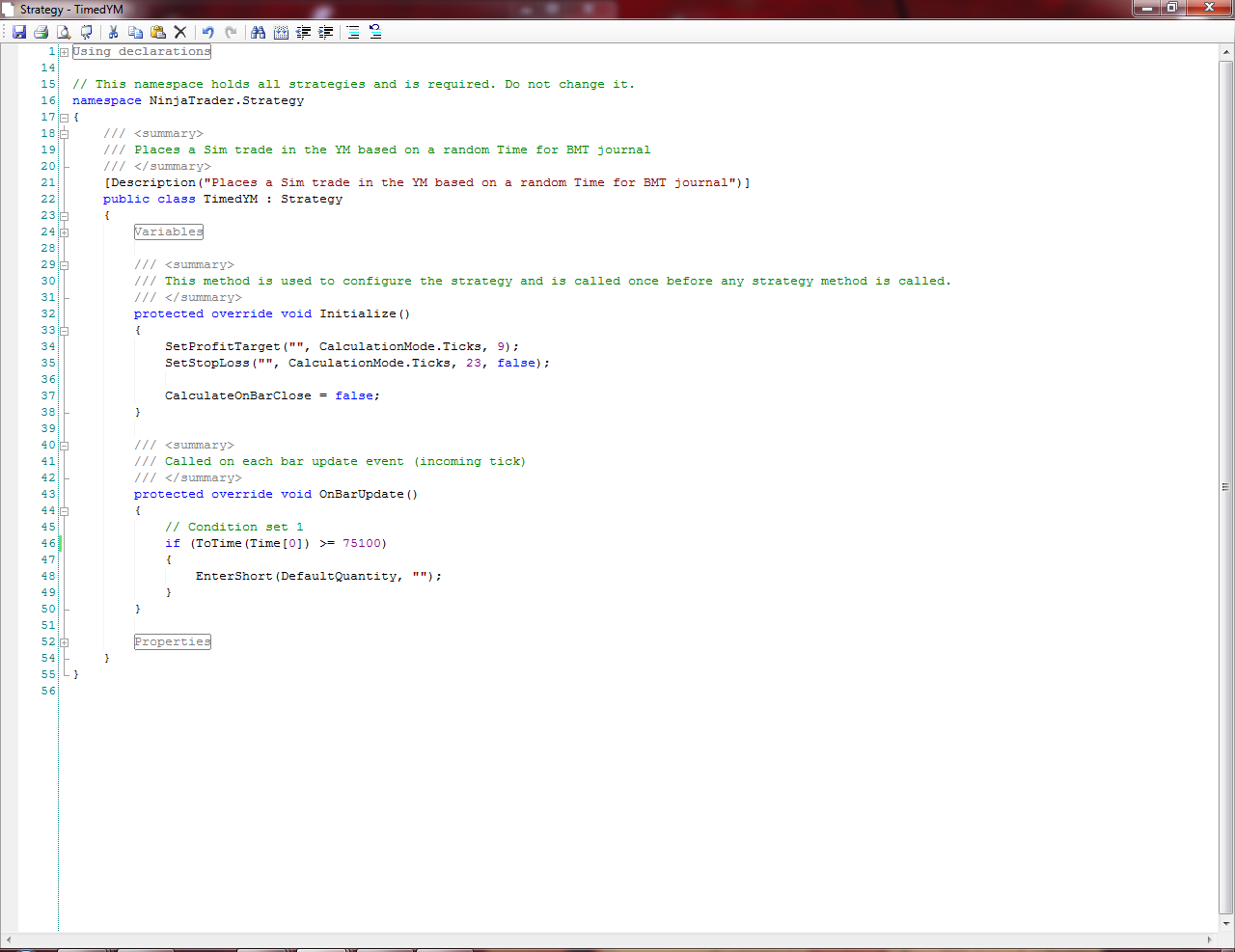Click 'OnBarUpdate()' in the method signature

[x=370, y=495]
